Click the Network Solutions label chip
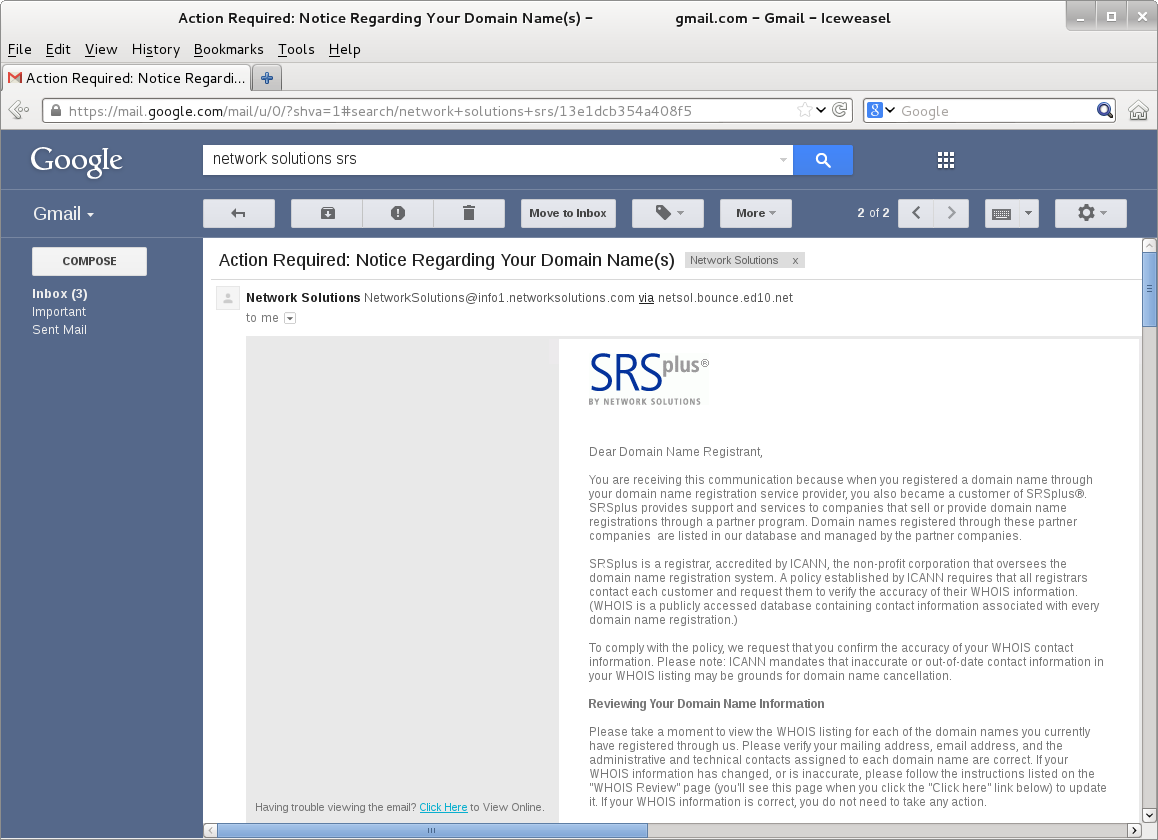This screenshot has width=1158, height=840. click(734, 260)
